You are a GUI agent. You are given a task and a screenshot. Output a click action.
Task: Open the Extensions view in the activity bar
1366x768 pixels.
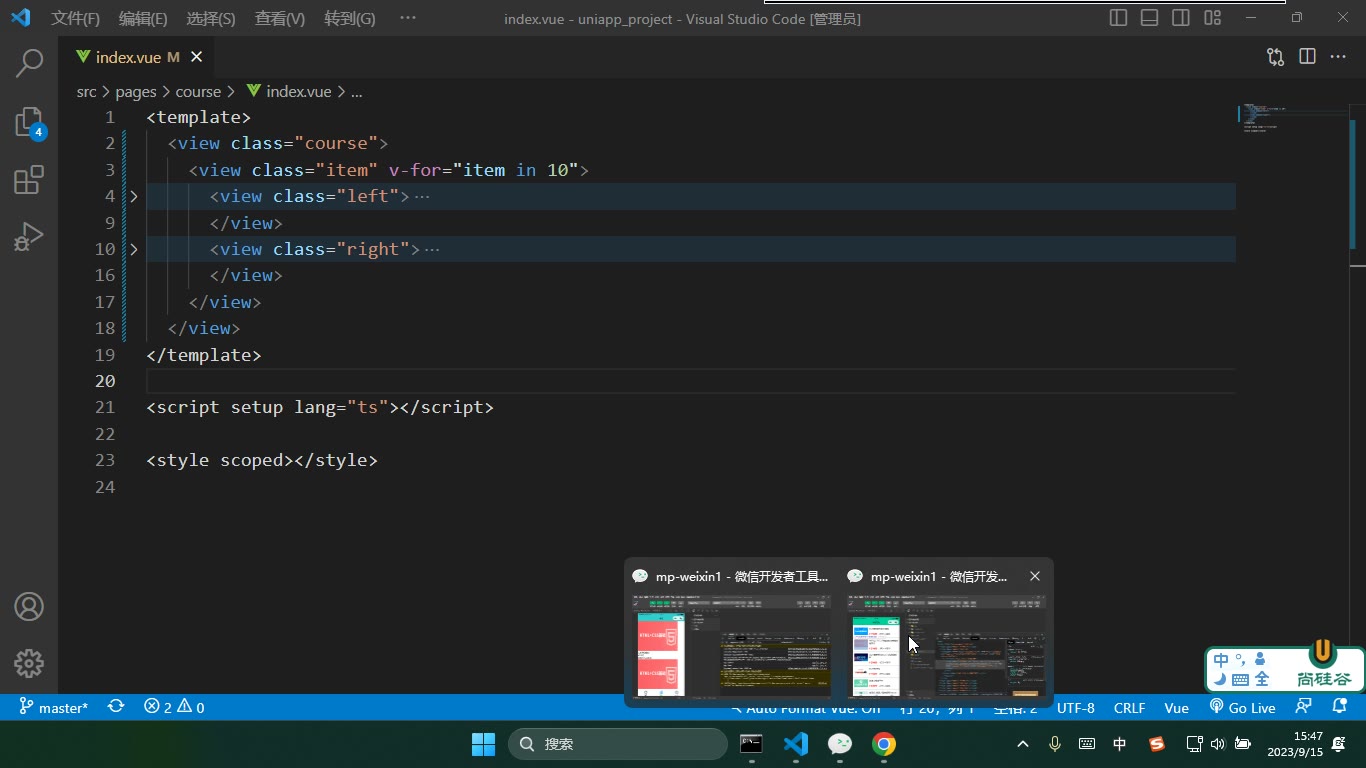point(29,180)
